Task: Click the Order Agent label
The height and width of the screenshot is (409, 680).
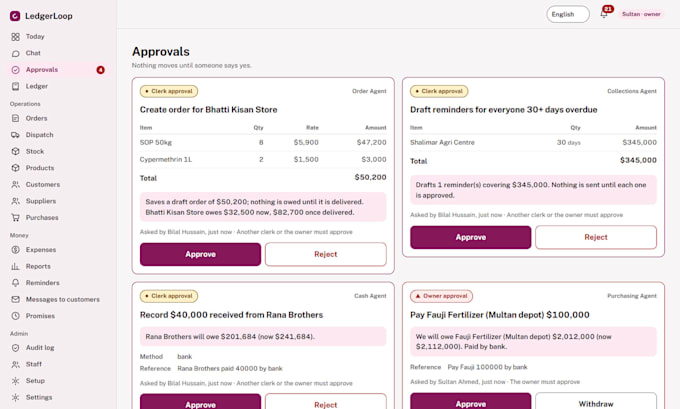Action: point(369,92)
